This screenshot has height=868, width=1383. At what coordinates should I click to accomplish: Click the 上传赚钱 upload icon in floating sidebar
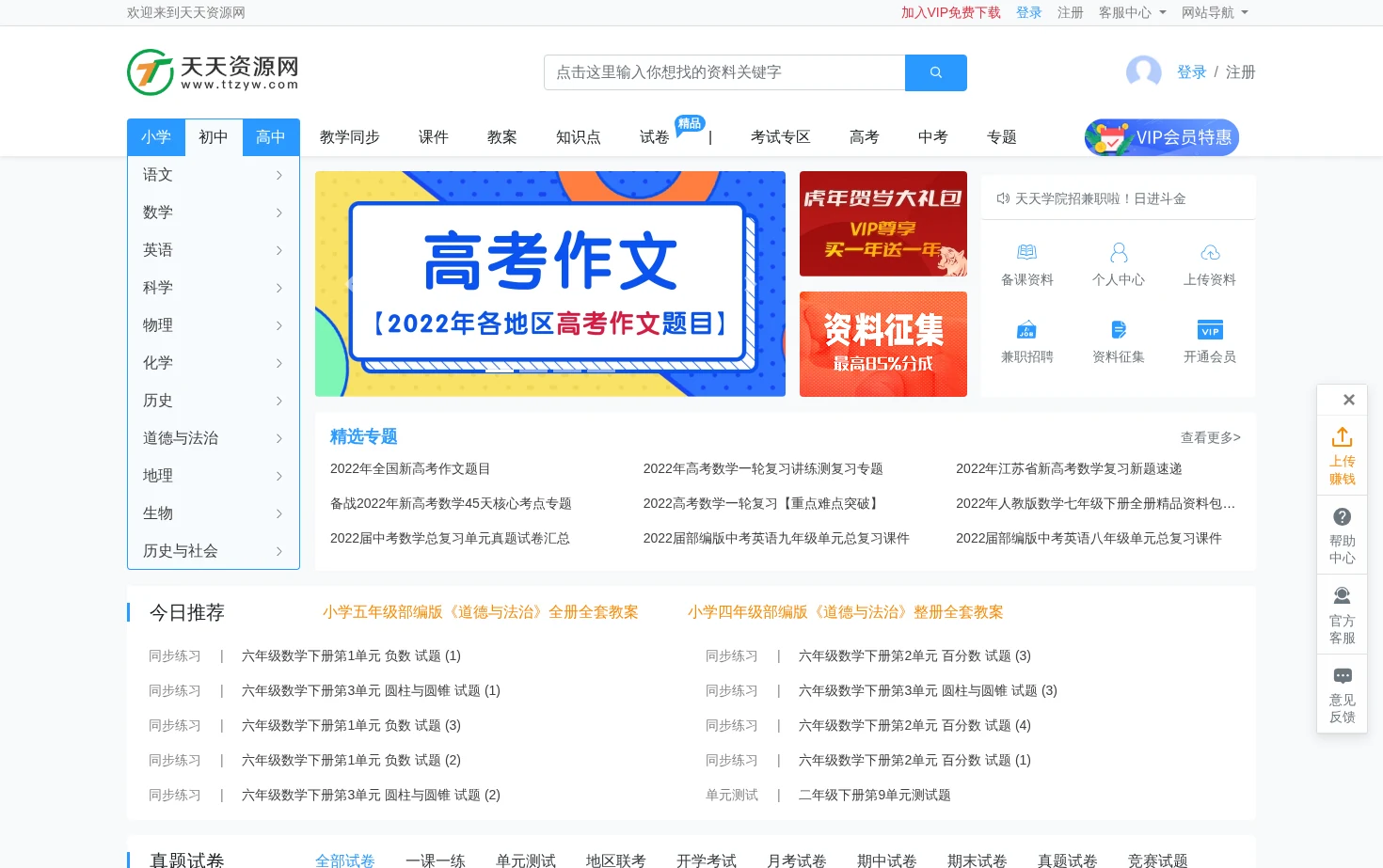[x=1343, y=437]
